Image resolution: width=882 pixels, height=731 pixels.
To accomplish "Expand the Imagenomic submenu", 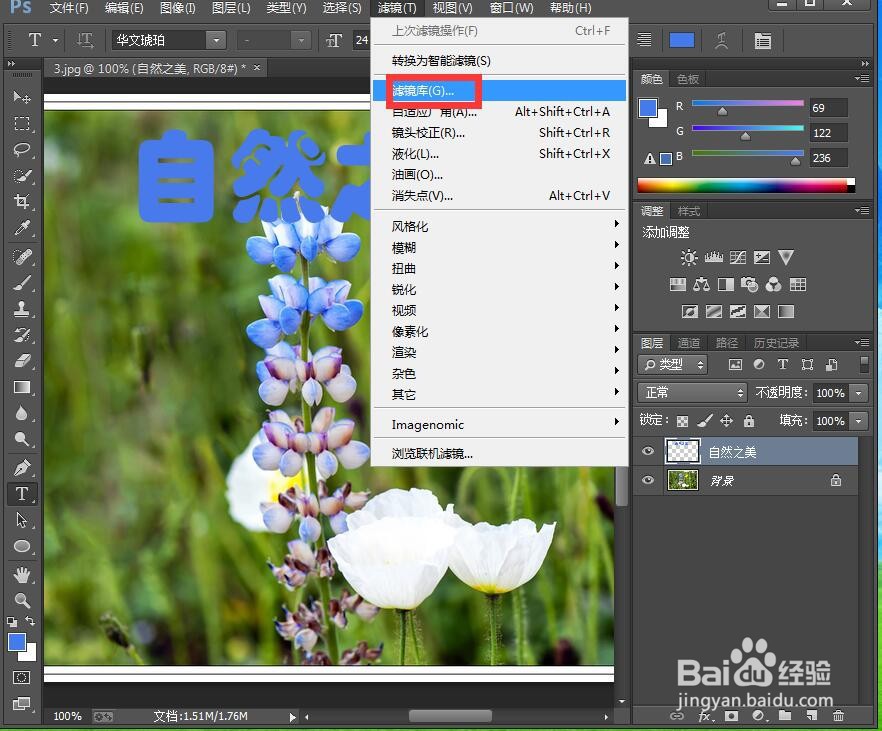I will (499, 425).
